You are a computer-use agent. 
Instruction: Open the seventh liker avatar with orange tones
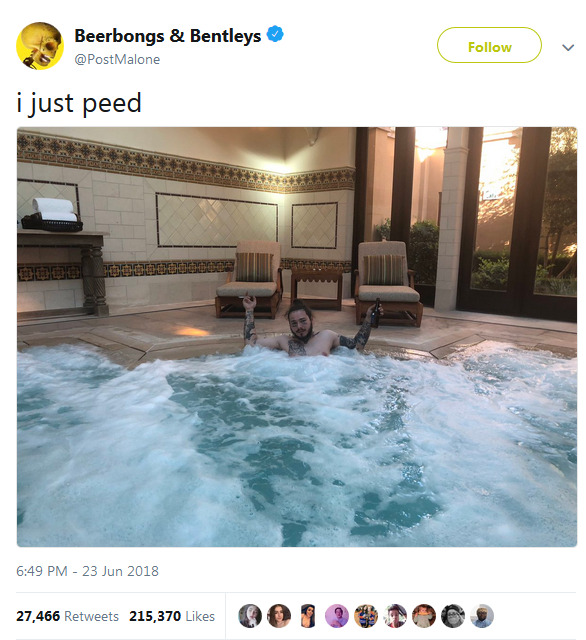424,616
